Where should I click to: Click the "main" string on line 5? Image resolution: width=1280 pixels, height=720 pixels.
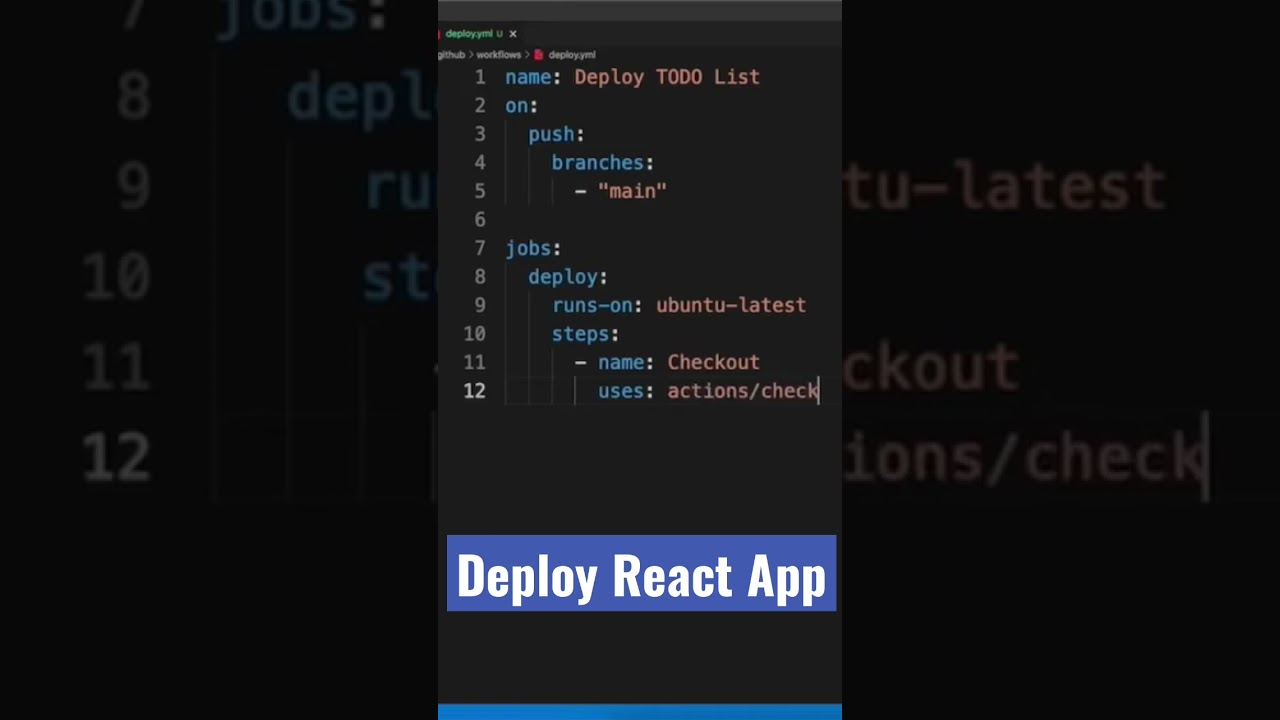pos(633,191)
